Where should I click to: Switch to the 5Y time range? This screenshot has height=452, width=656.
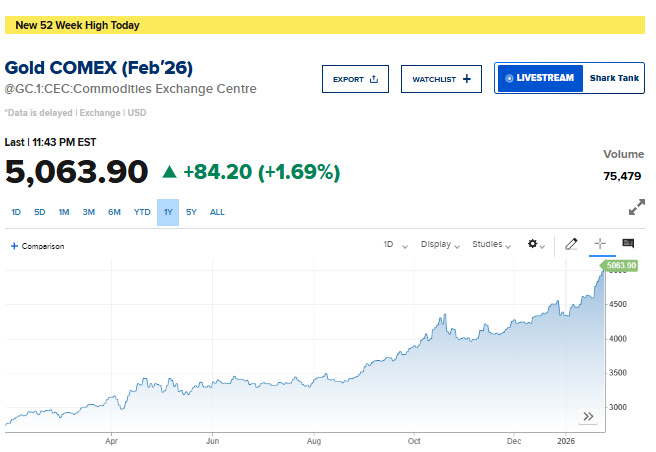point(191,212)
